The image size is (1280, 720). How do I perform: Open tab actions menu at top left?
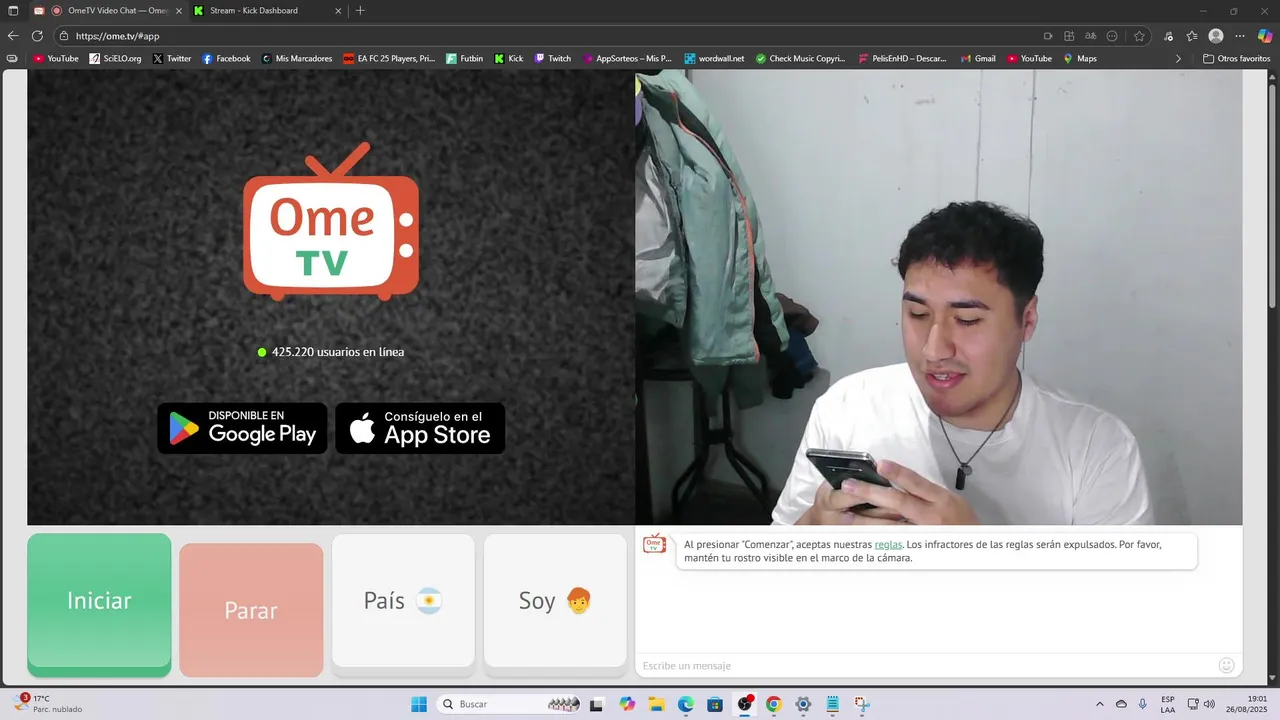tap(13, 11)
